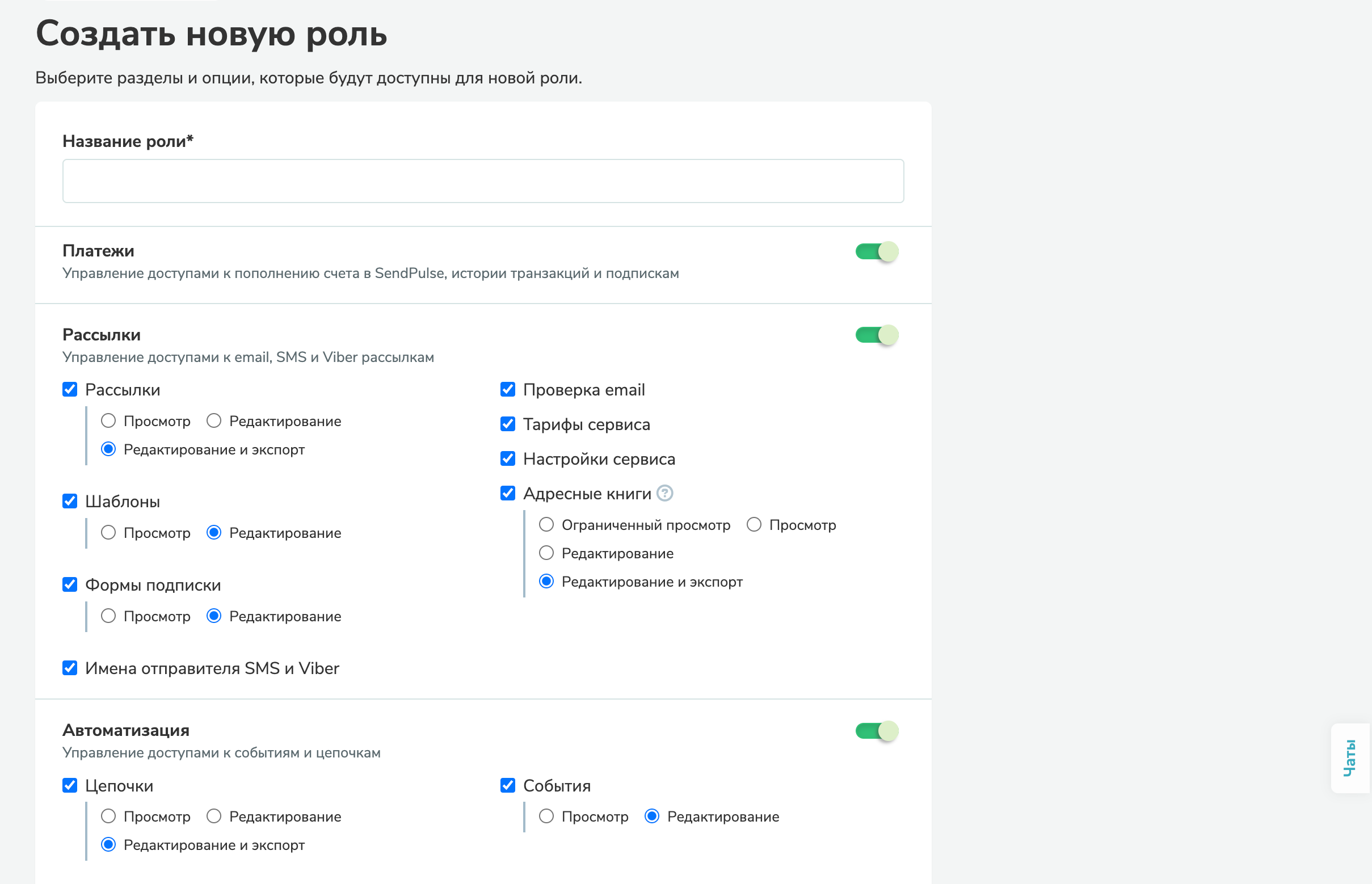Image resolution: width=1372 pixels, height=884 pixels.
Task: Uncheck the Настройки сервиса checkbox
Action: pos(507,458)
